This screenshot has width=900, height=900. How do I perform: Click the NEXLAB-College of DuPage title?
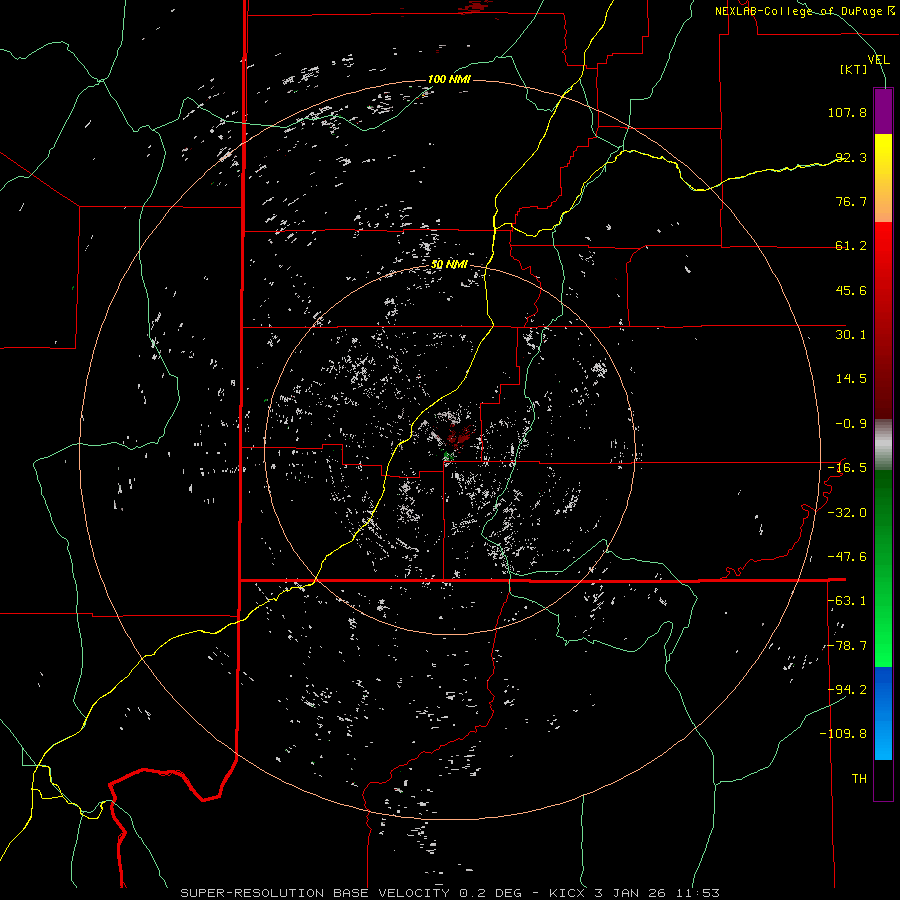click(804, 11)
